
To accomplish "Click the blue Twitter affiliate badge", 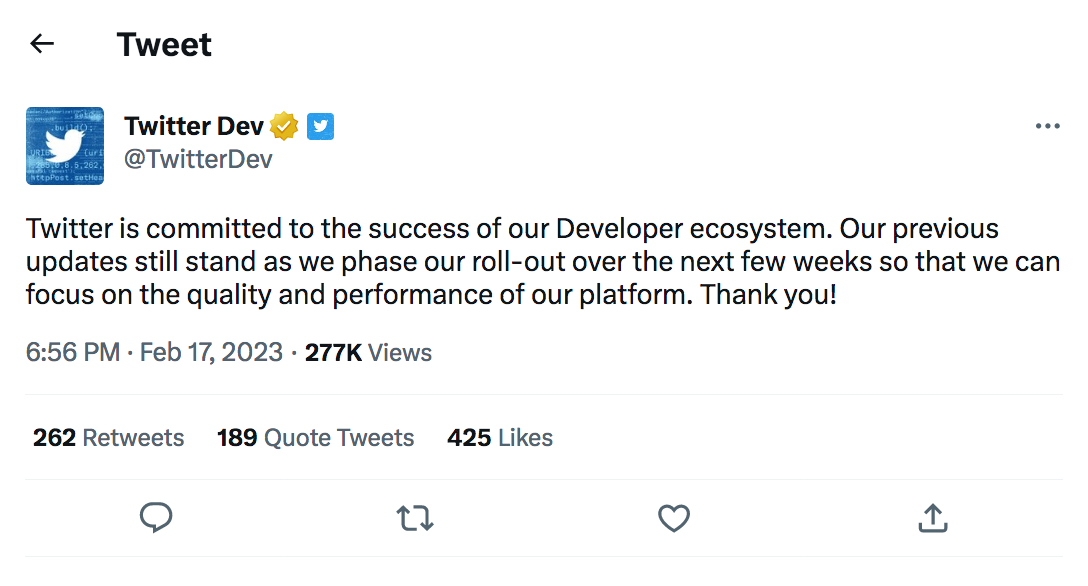I will click(x=321, y=126).
